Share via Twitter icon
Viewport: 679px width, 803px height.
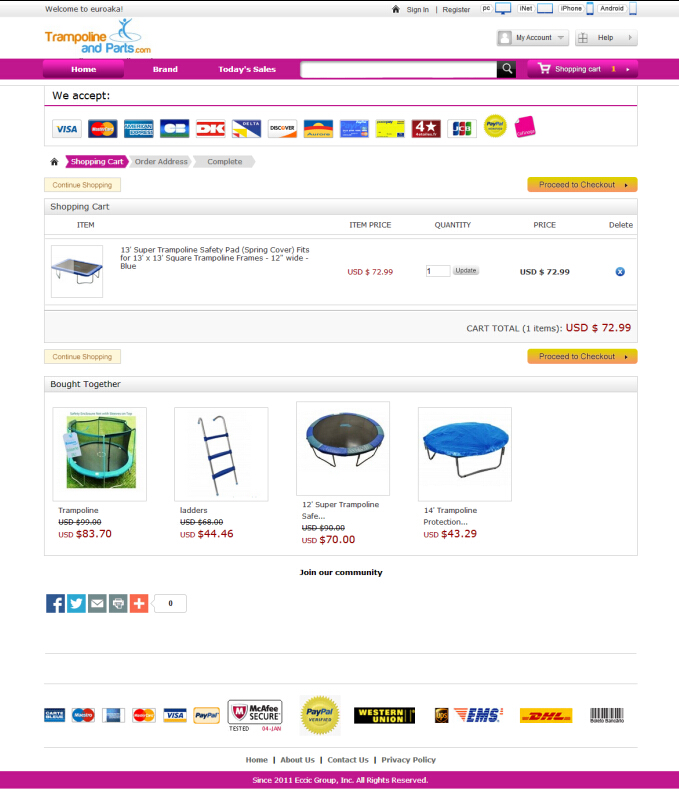click(x=76, y=603)
